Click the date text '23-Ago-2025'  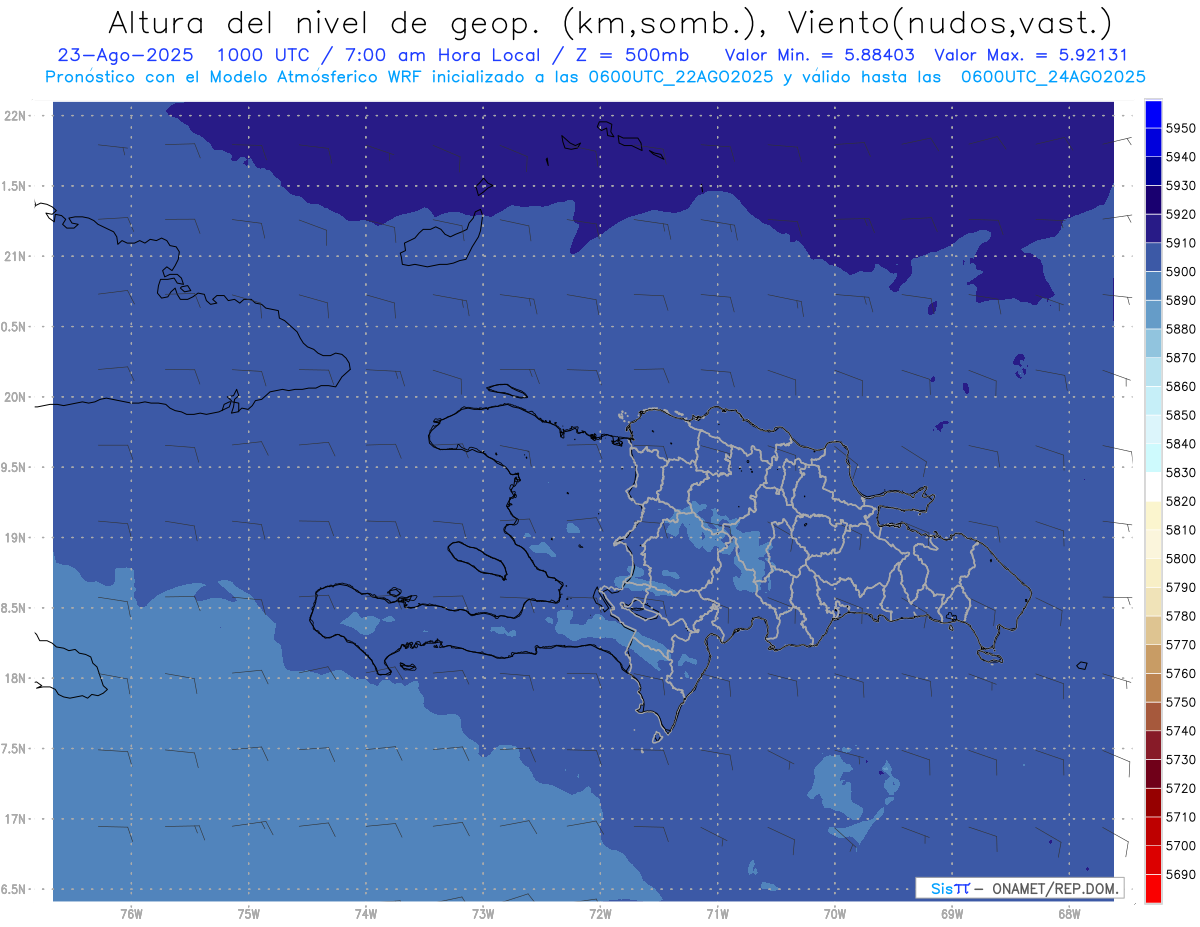point(125,55)
